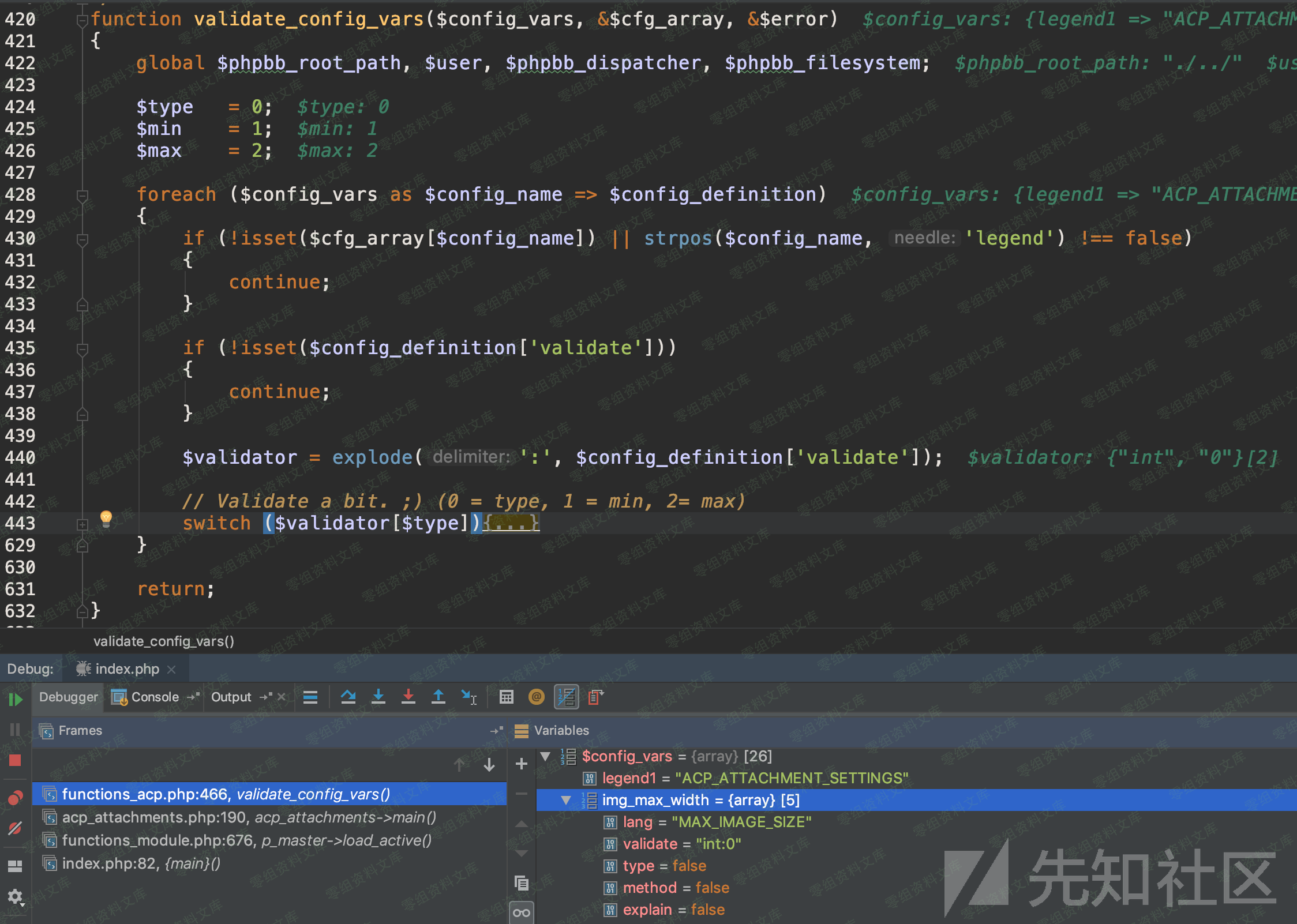Stop debugging with the red square

point(16,760)
